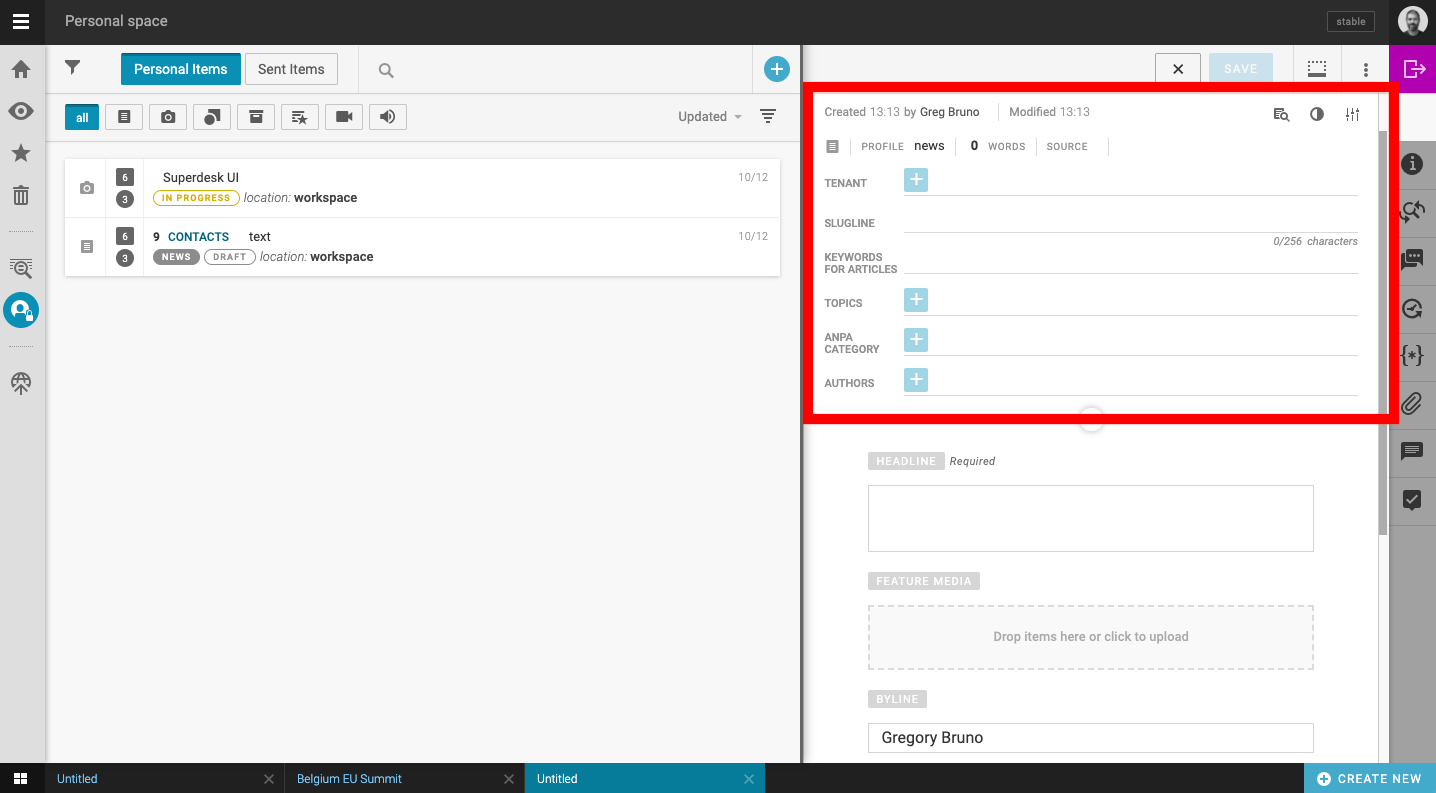Open the Comments panel icon

click(x=1412, y=259)
